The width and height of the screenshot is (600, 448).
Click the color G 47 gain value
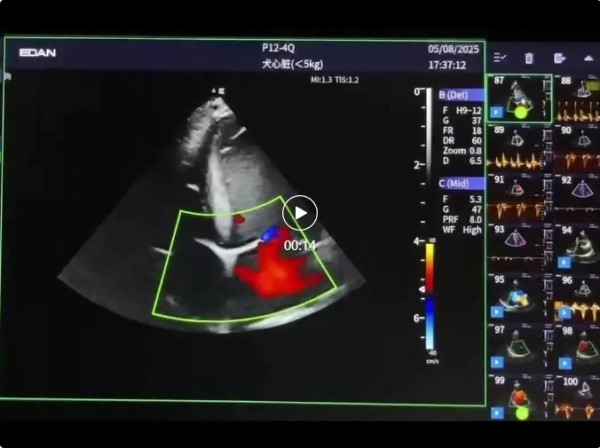[x=462, y=209]
